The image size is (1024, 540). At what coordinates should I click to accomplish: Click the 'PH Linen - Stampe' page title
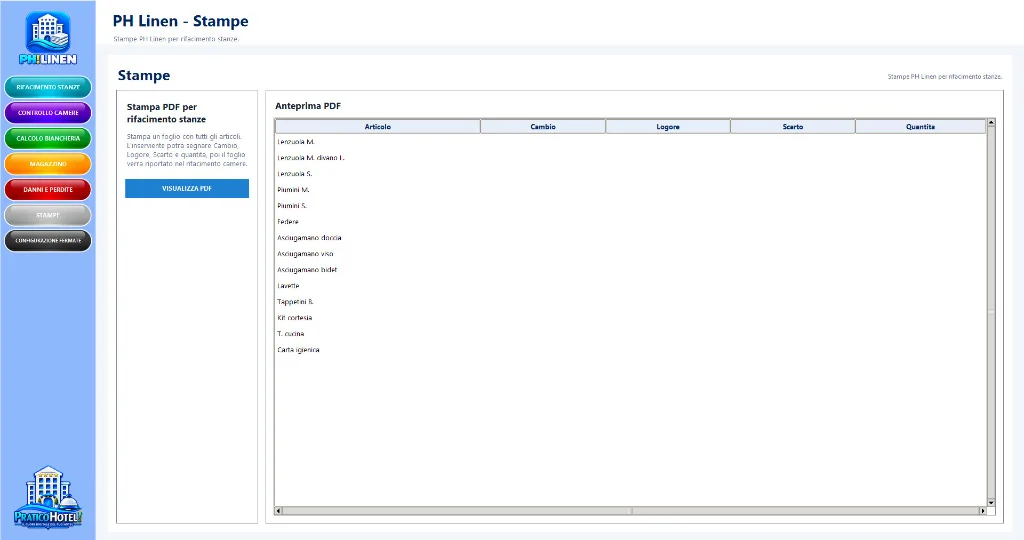[x=180, y=21]
